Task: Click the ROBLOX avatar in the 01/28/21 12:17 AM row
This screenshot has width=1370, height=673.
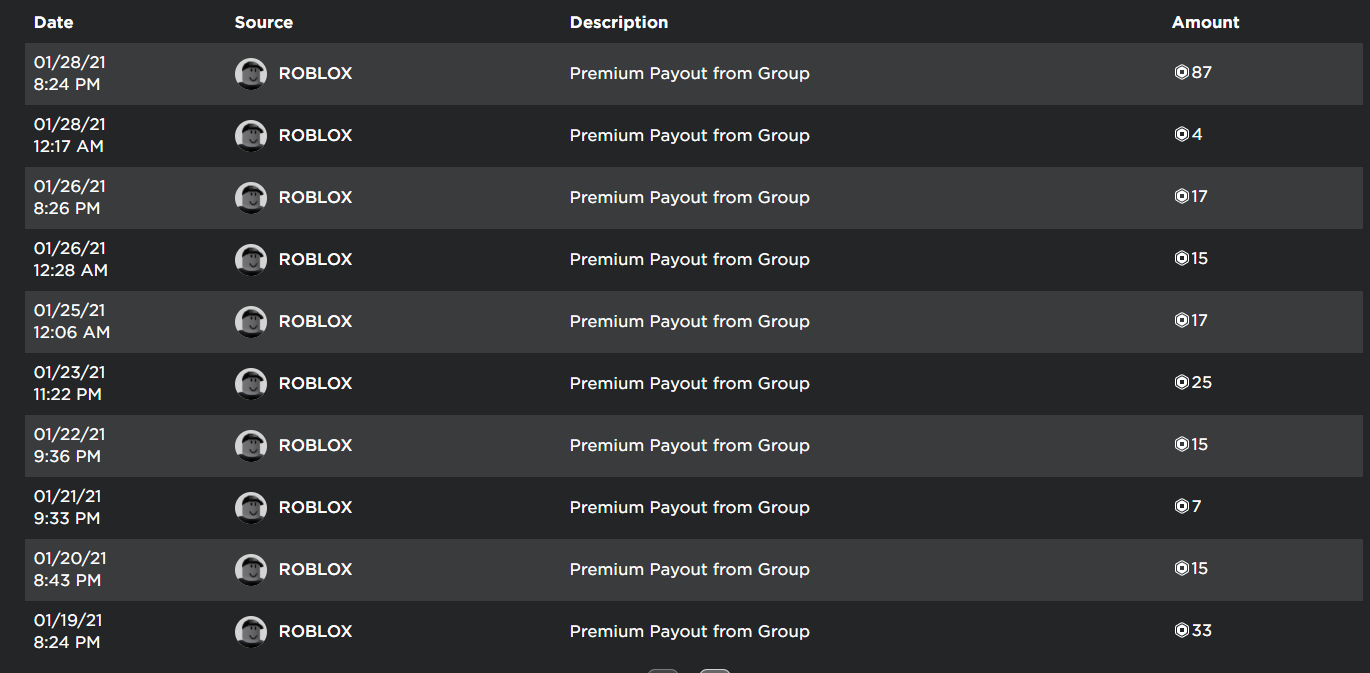Action: (251, 136)
